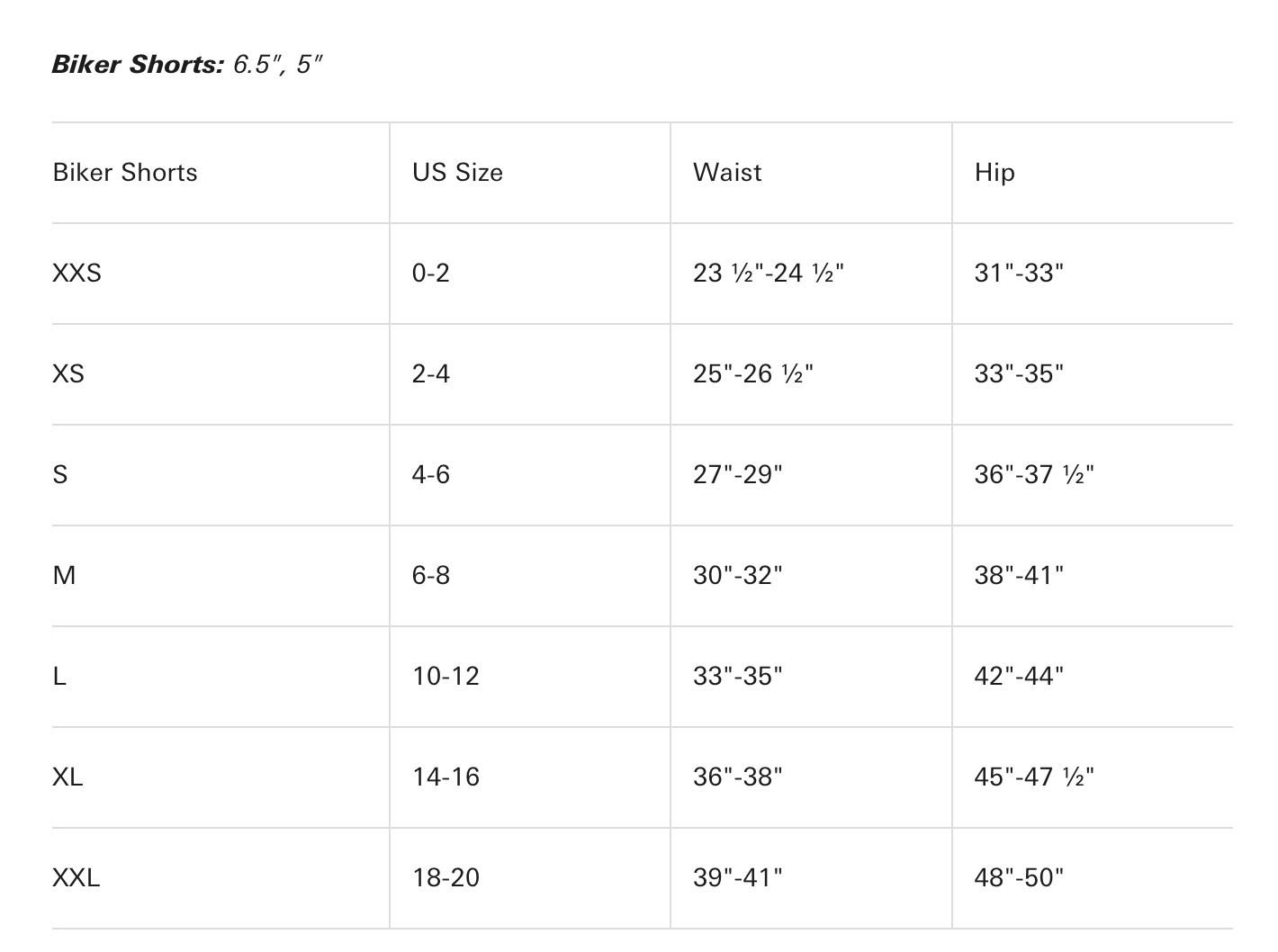Screen dimensions: 1278x952
Task: Click the US size 10-12 cell
Action: 445,677
